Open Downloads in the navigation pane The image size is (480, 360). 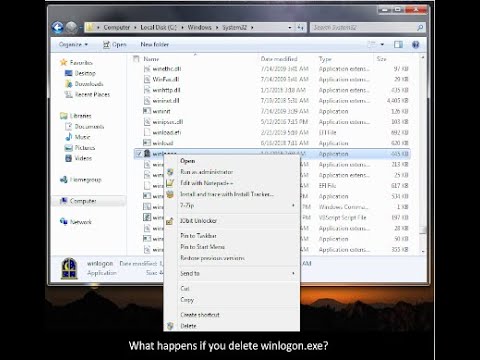[89, 84]
